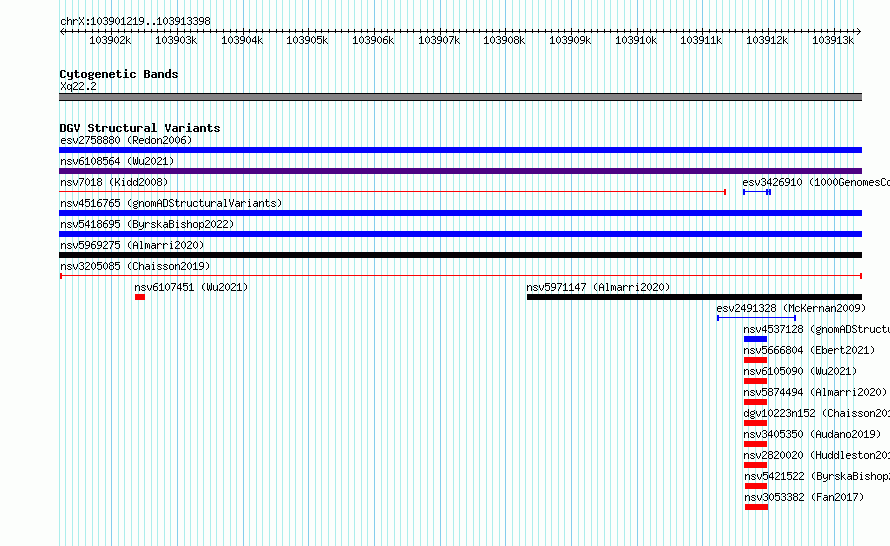This screenshot has height=546, width=890.
Task: Open the nsv3053382 (Fan2017) label
Action: pos(804,497)
